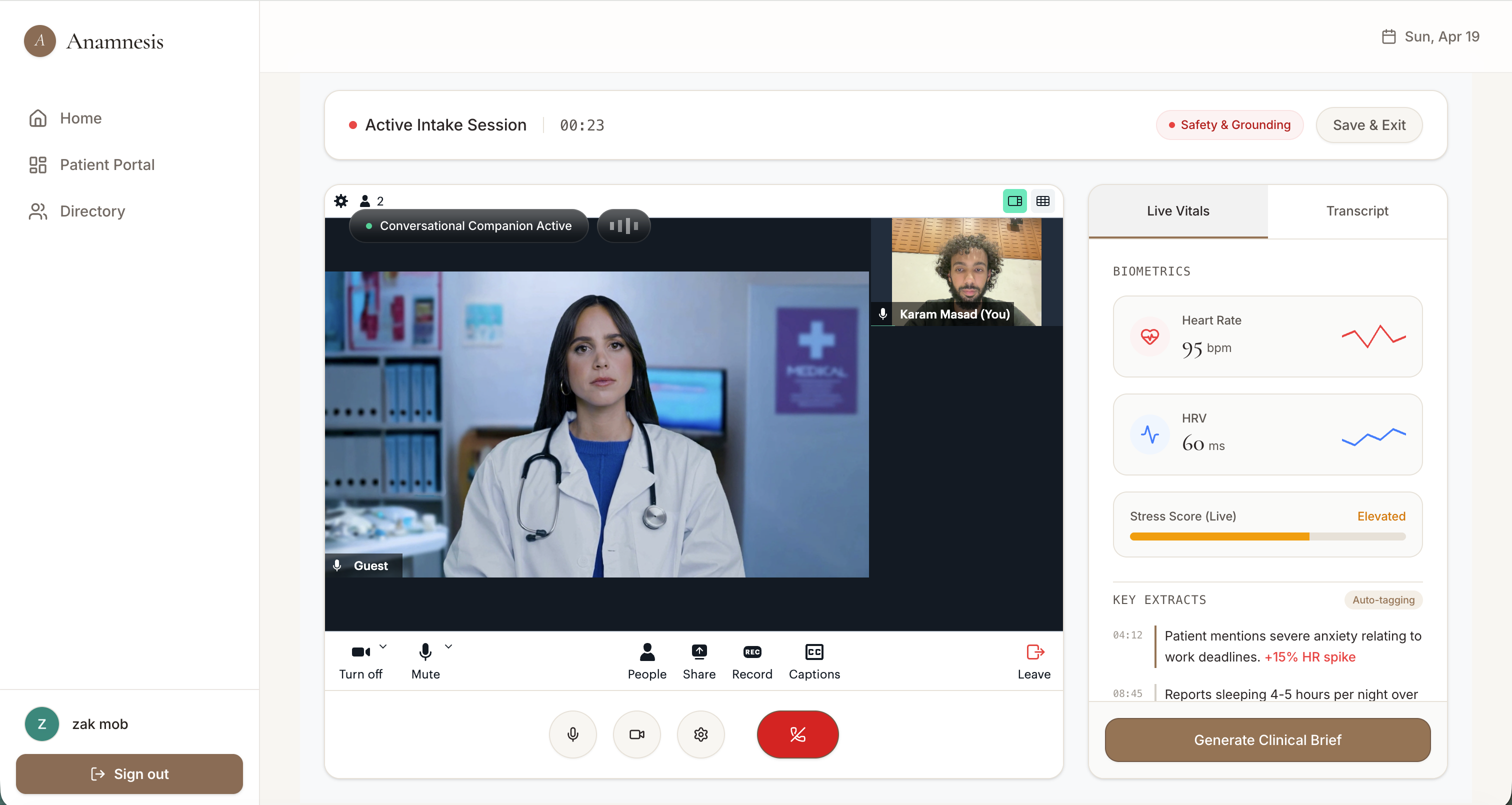Switch to grid layout view icon

click(x=1042, y=201)
